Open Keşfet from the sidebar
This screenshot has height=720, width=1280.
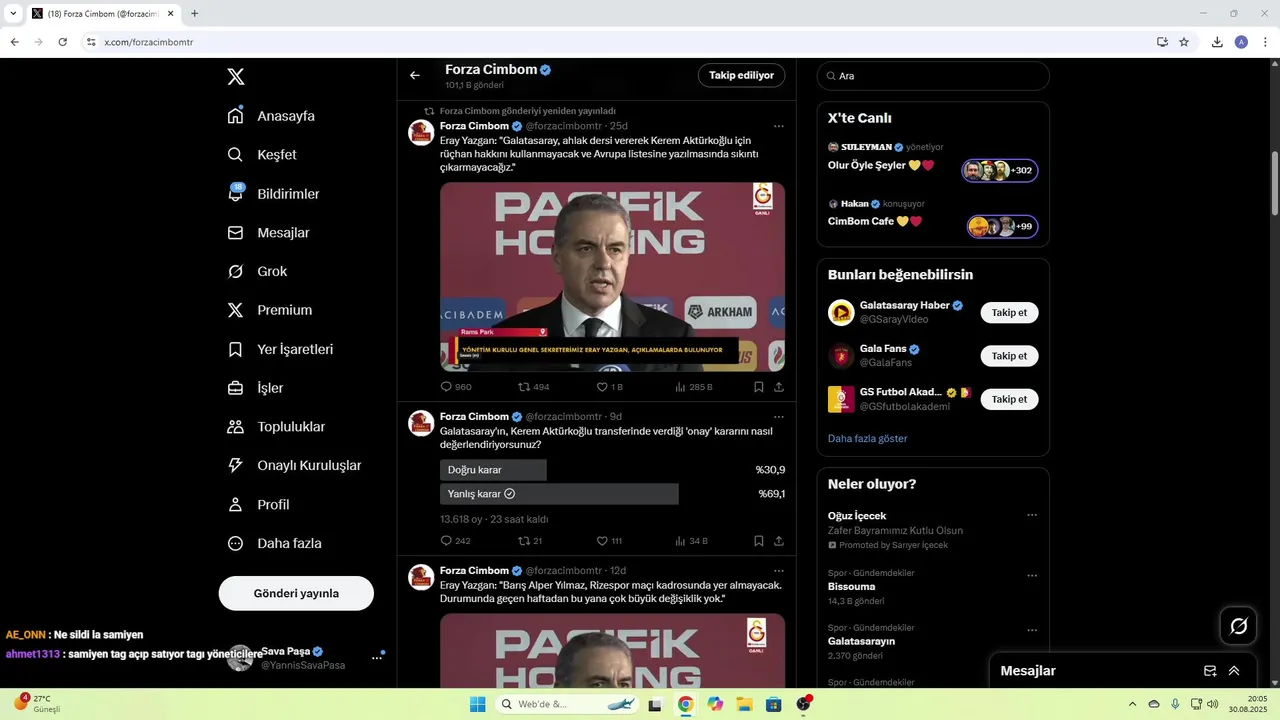pyautogui.click(x=262, y=155)
